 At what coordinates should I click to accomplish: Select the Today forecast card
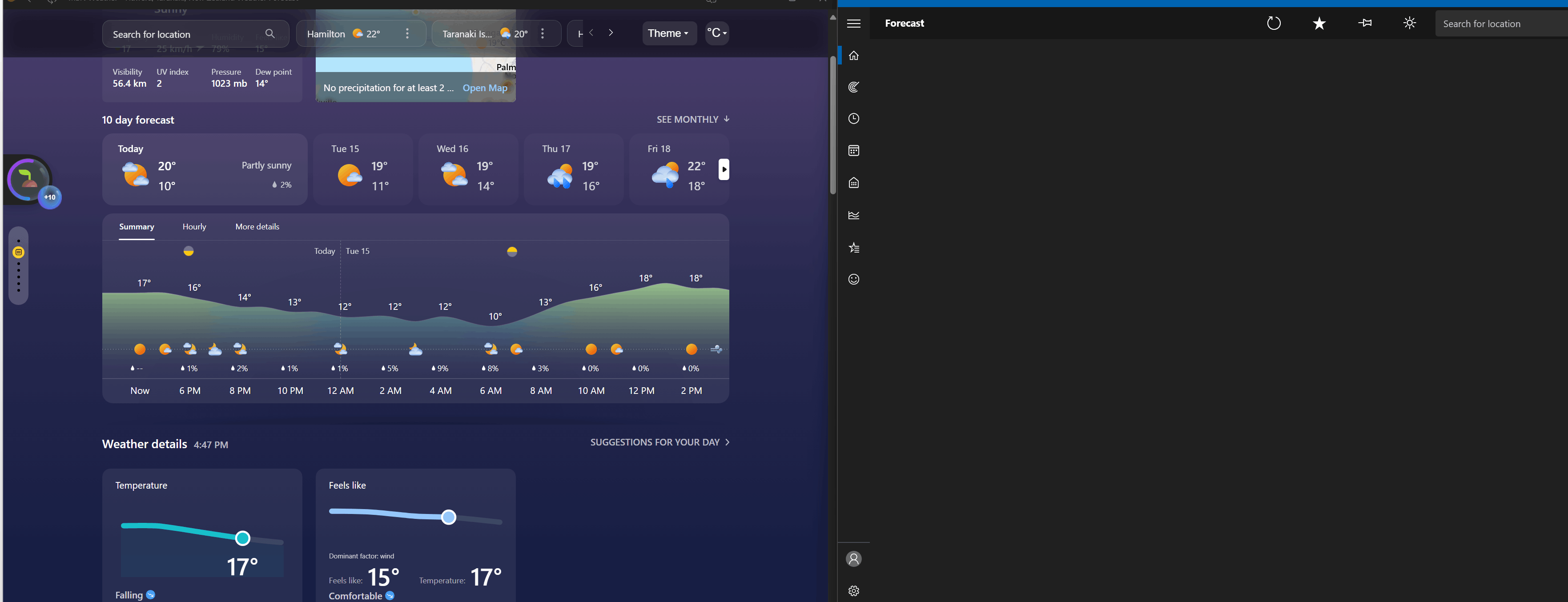pos(205,169)
